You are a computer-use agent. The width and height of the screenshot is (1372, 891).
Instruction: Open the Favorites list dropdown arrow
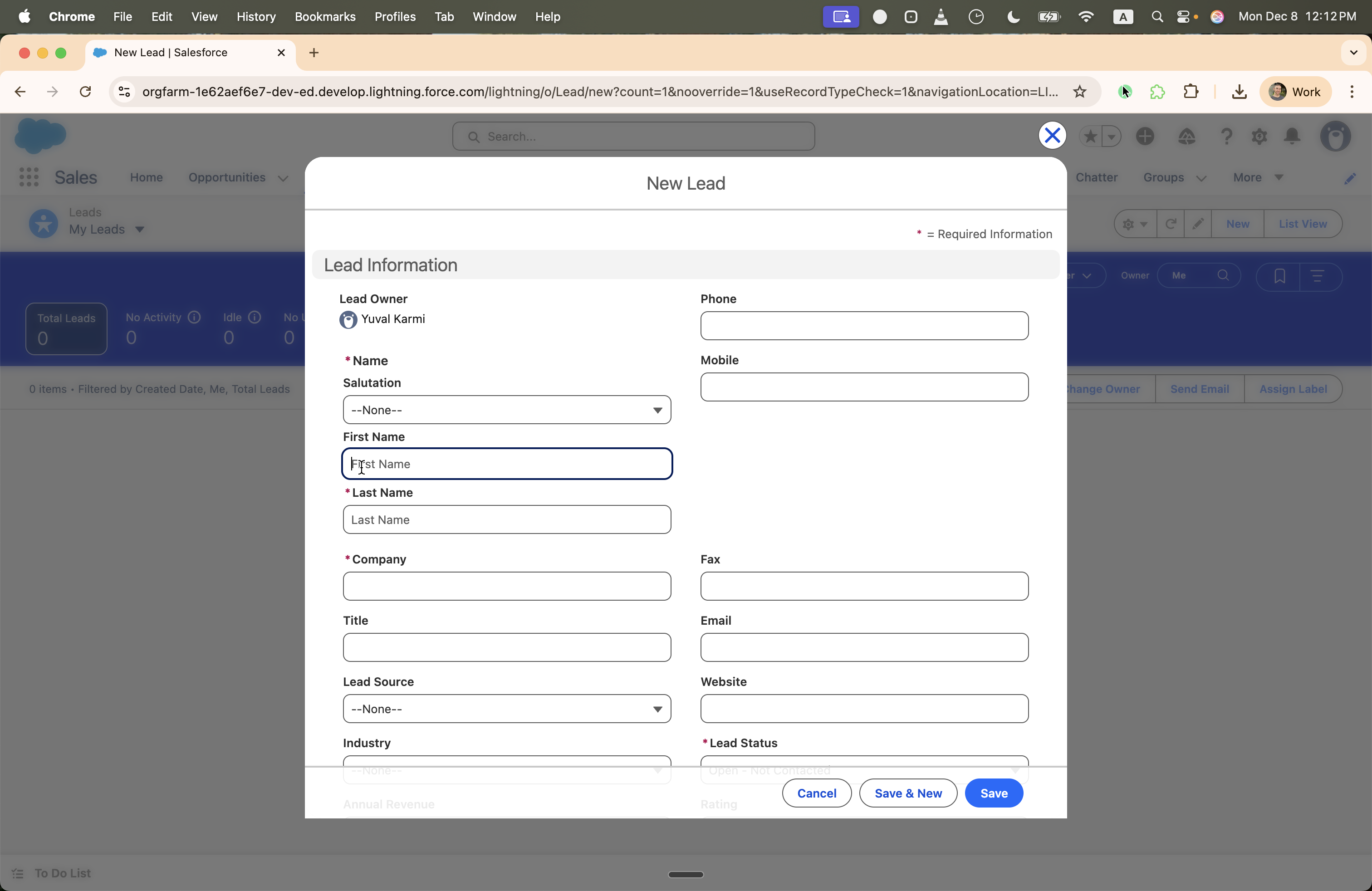[x=1111, y=137]
